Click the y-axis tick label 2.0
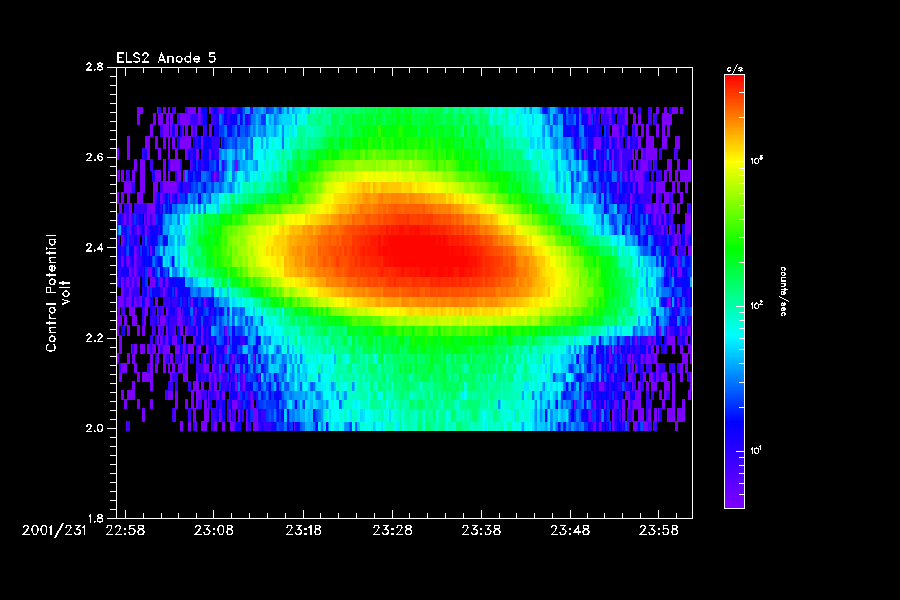The image size is (900, 600). point(95,428)
